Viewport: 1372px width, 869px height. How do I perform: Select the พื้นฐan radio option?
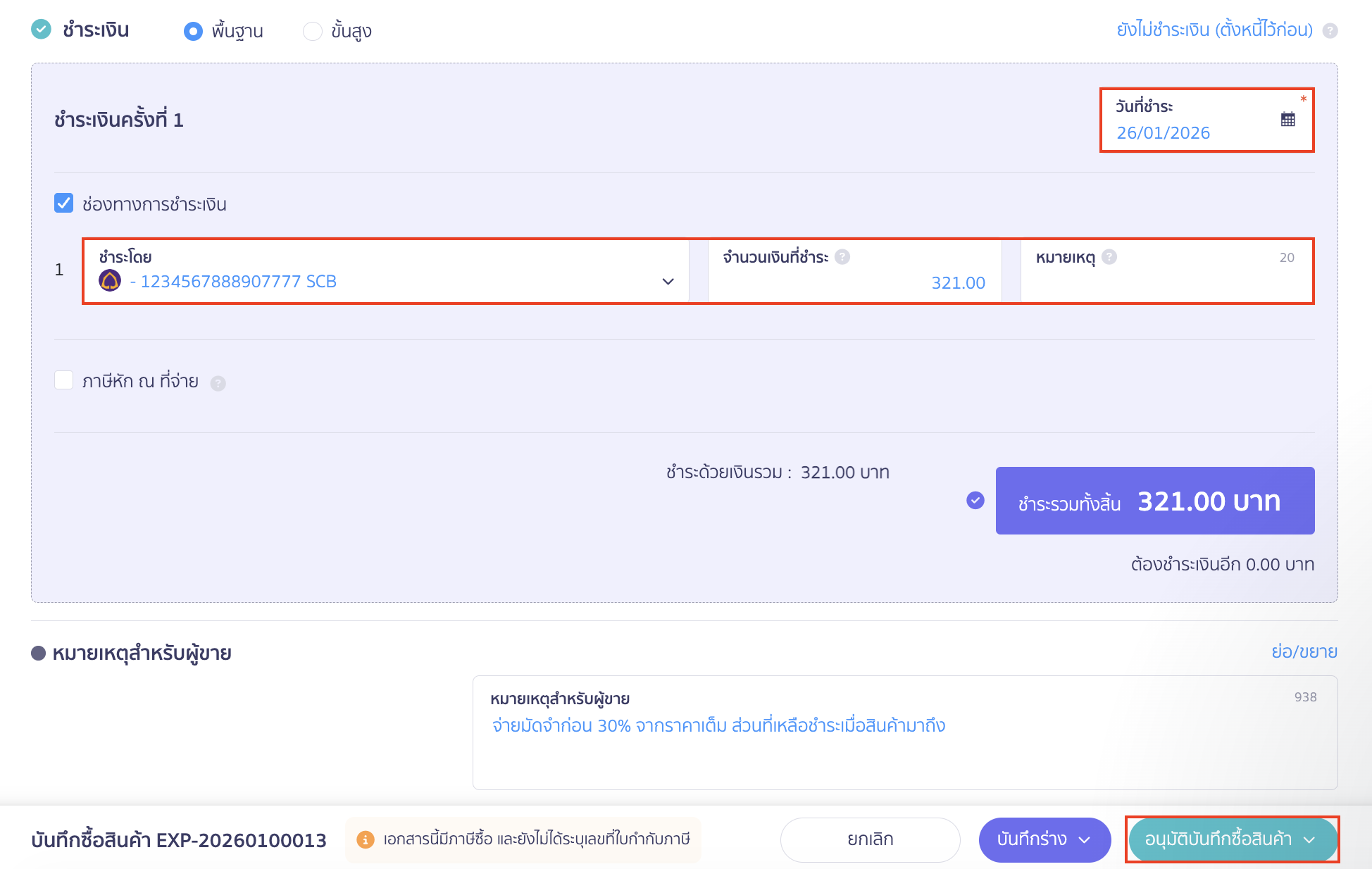pyautogui.click(x=193, y=31)
